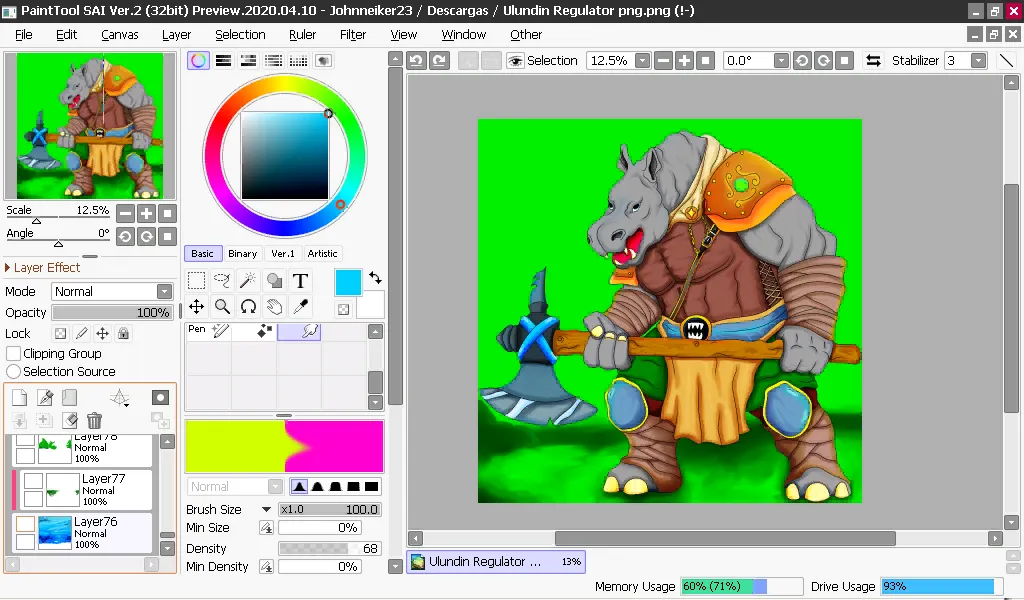The width and height of the screenshot is (1024, 600).
Task: Select the lasso selection tool
Action: coord(222,281)
